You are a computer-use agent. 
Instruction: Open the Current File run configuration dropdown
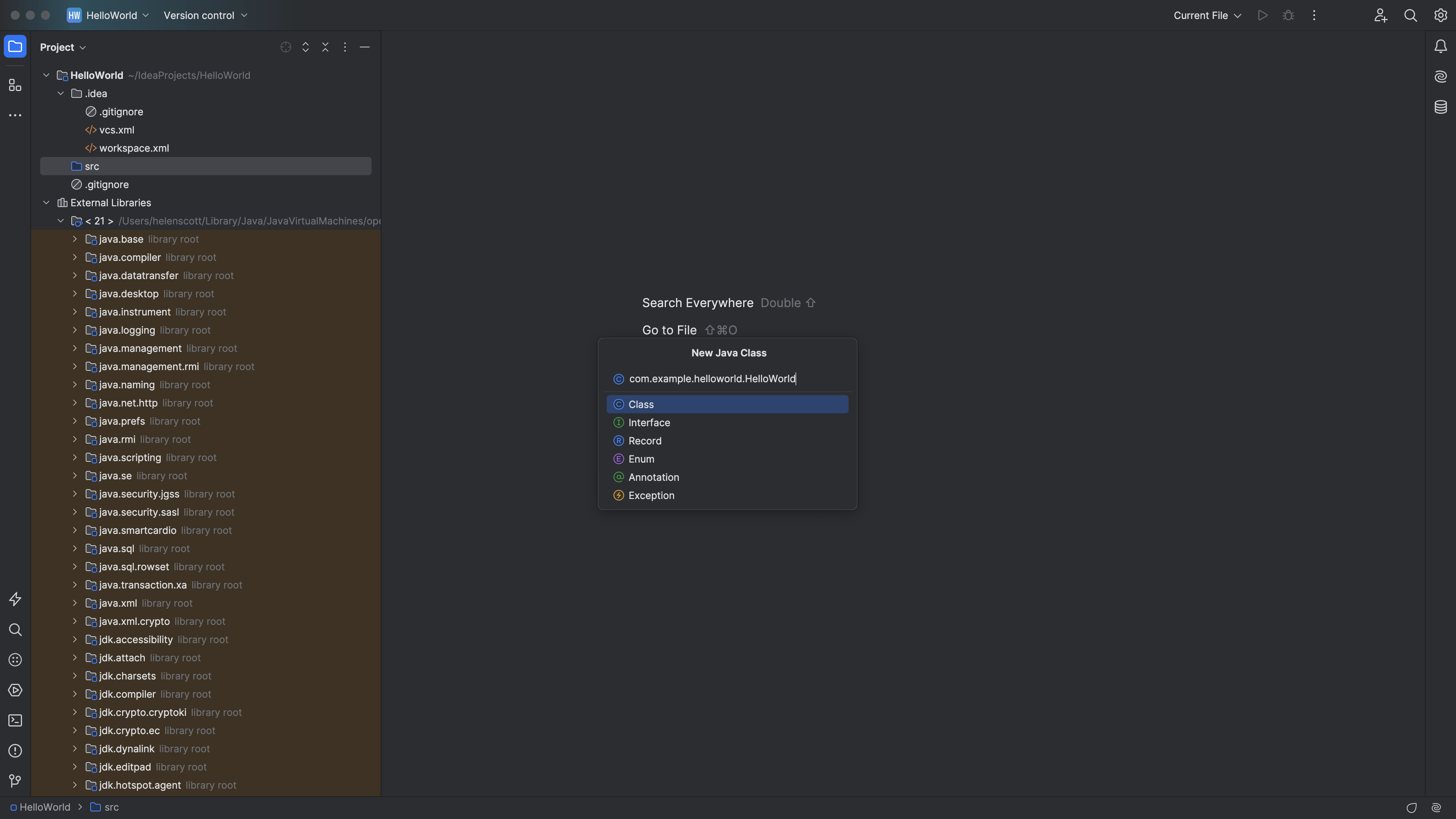[x=1207, y=15]
